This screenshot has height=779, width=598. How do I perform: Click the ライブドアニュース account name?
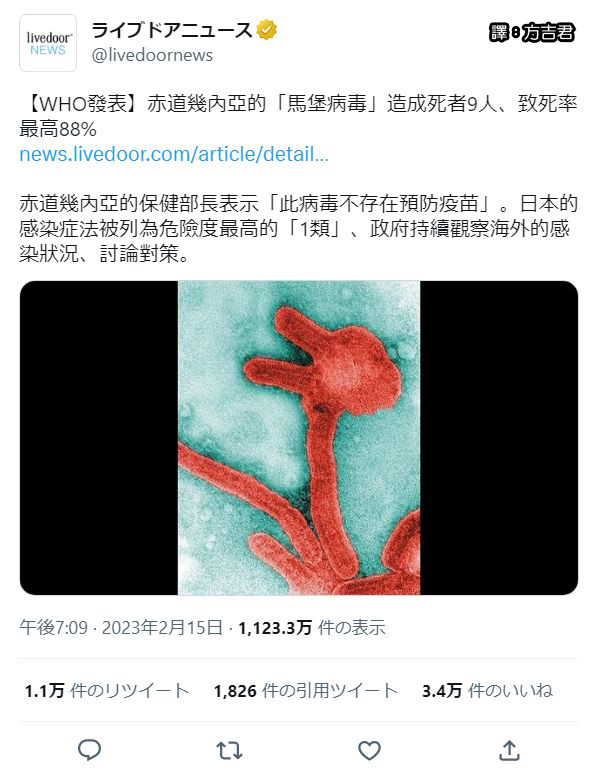coord(172,30)
